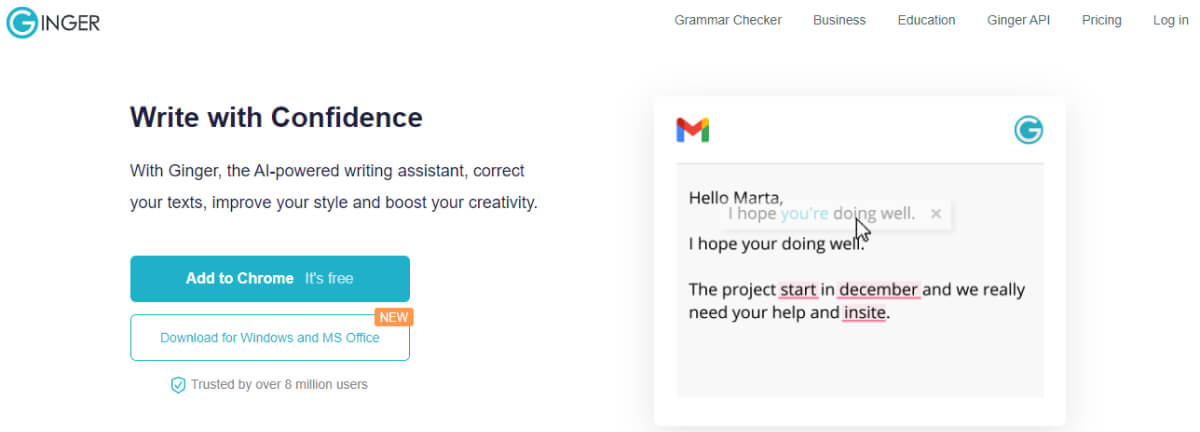Click "Trusted by over 8 million users" text
Image resolution: width=1200 pixels, height=432 pixels.
[279, 385]
